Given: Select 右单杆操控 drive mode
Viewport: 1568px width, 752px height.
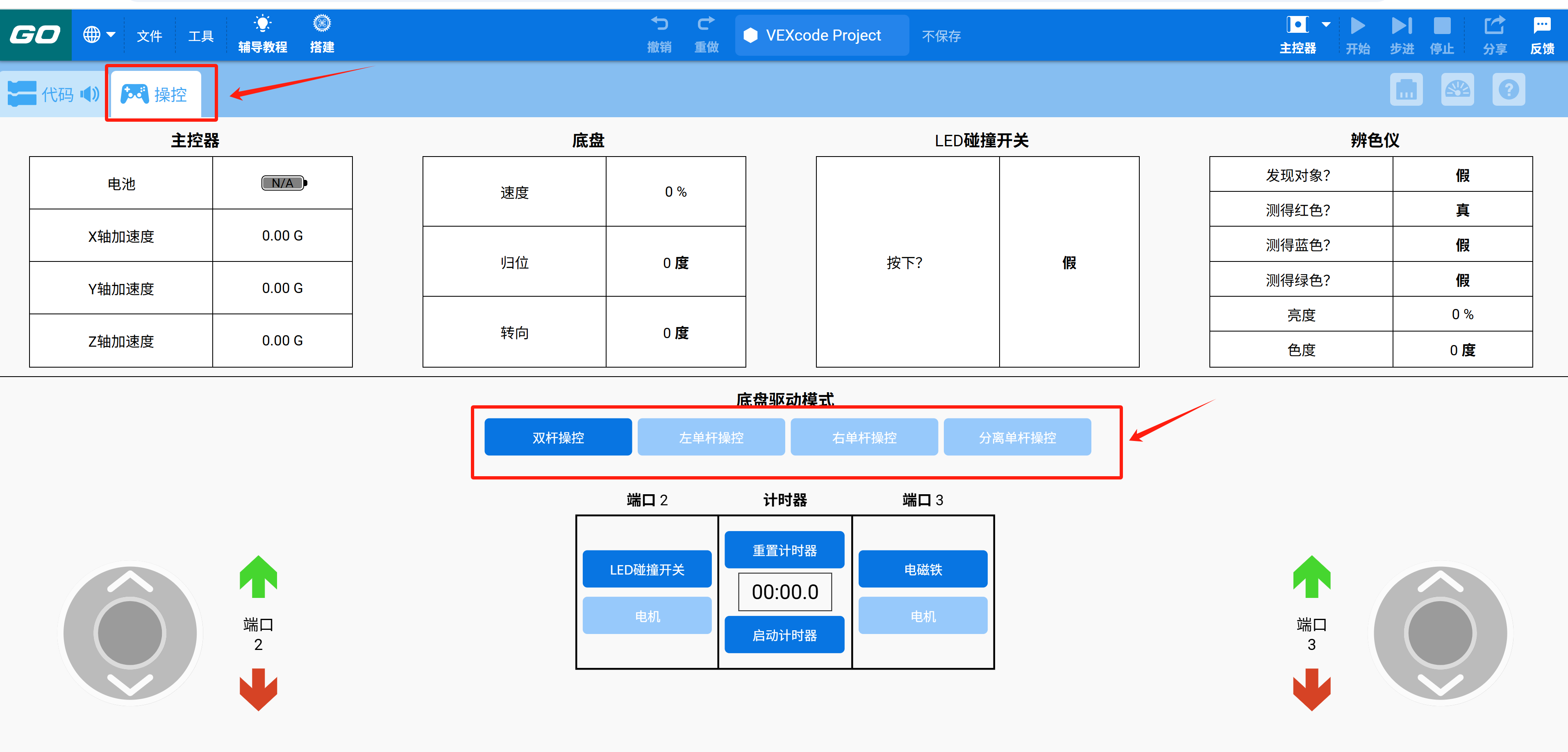Looking at the screenshot, I should coord(864,436).
